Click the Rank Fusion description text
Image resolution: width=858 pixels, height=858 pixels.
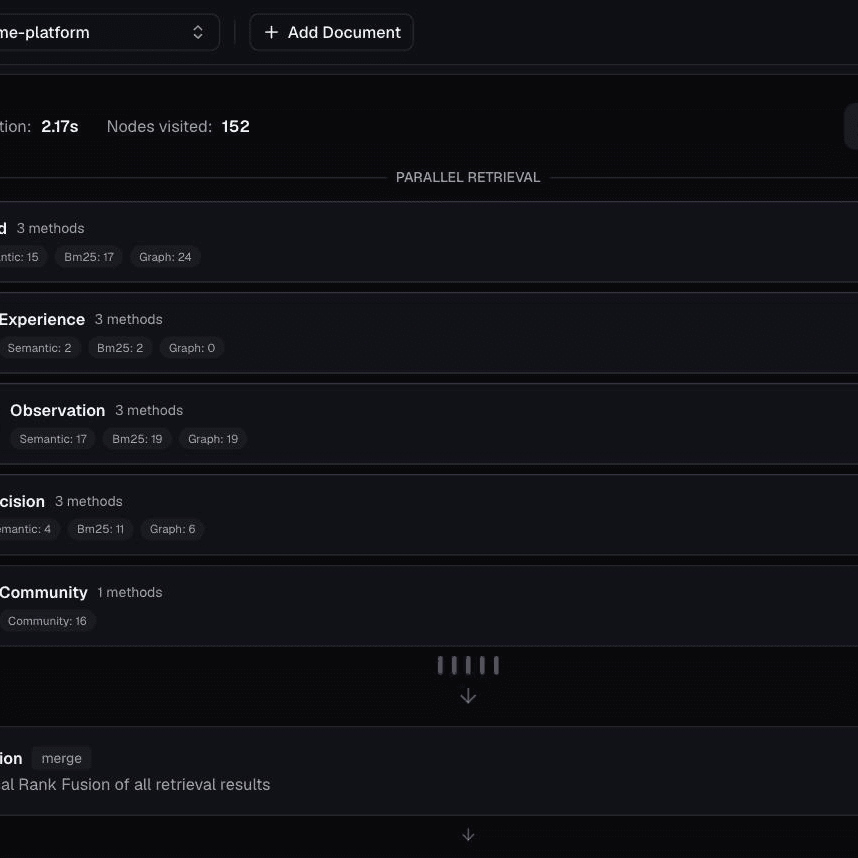coord(135,785)
